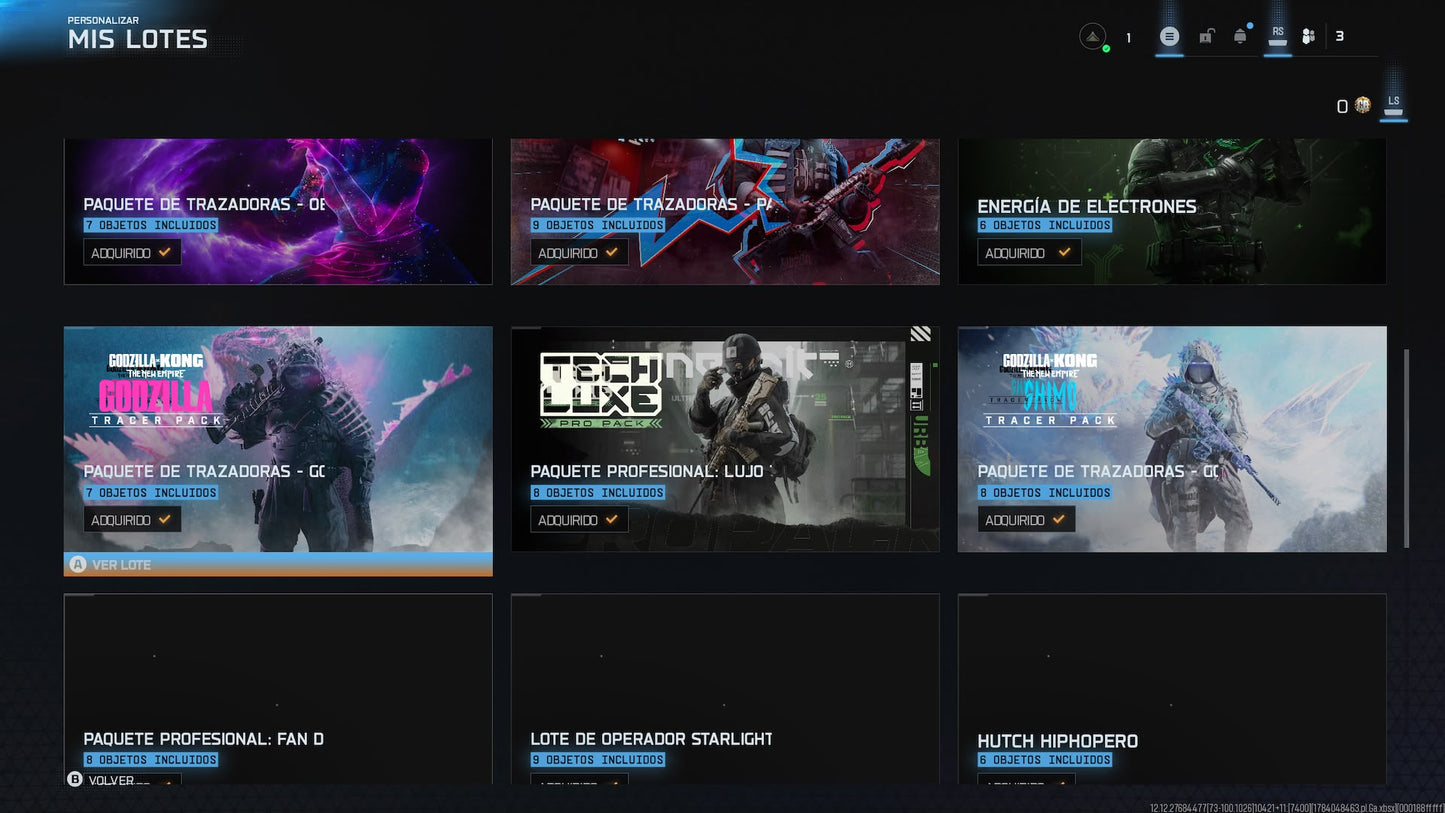This screenshot has height=813, width=1445.
Task: Click the 'Personalizar' breadcrumb label
Action: (x=103, y=20)
